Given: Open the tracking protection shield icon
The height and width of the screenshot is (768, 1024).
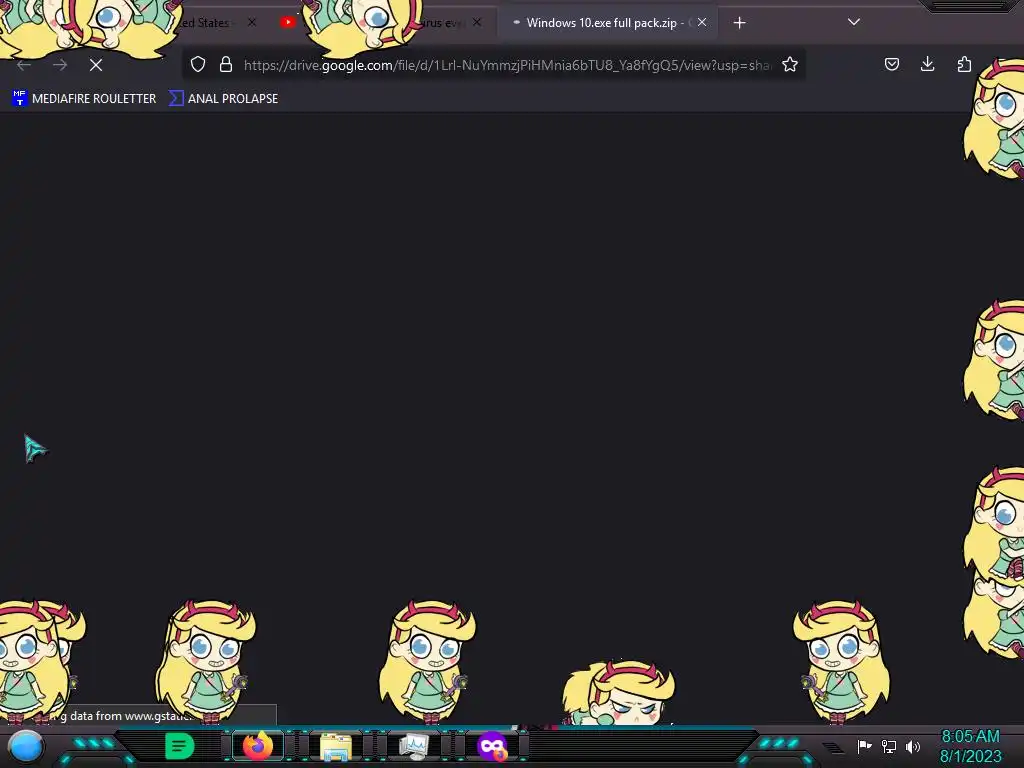Looking at the screenshot, I should (198, 64).
